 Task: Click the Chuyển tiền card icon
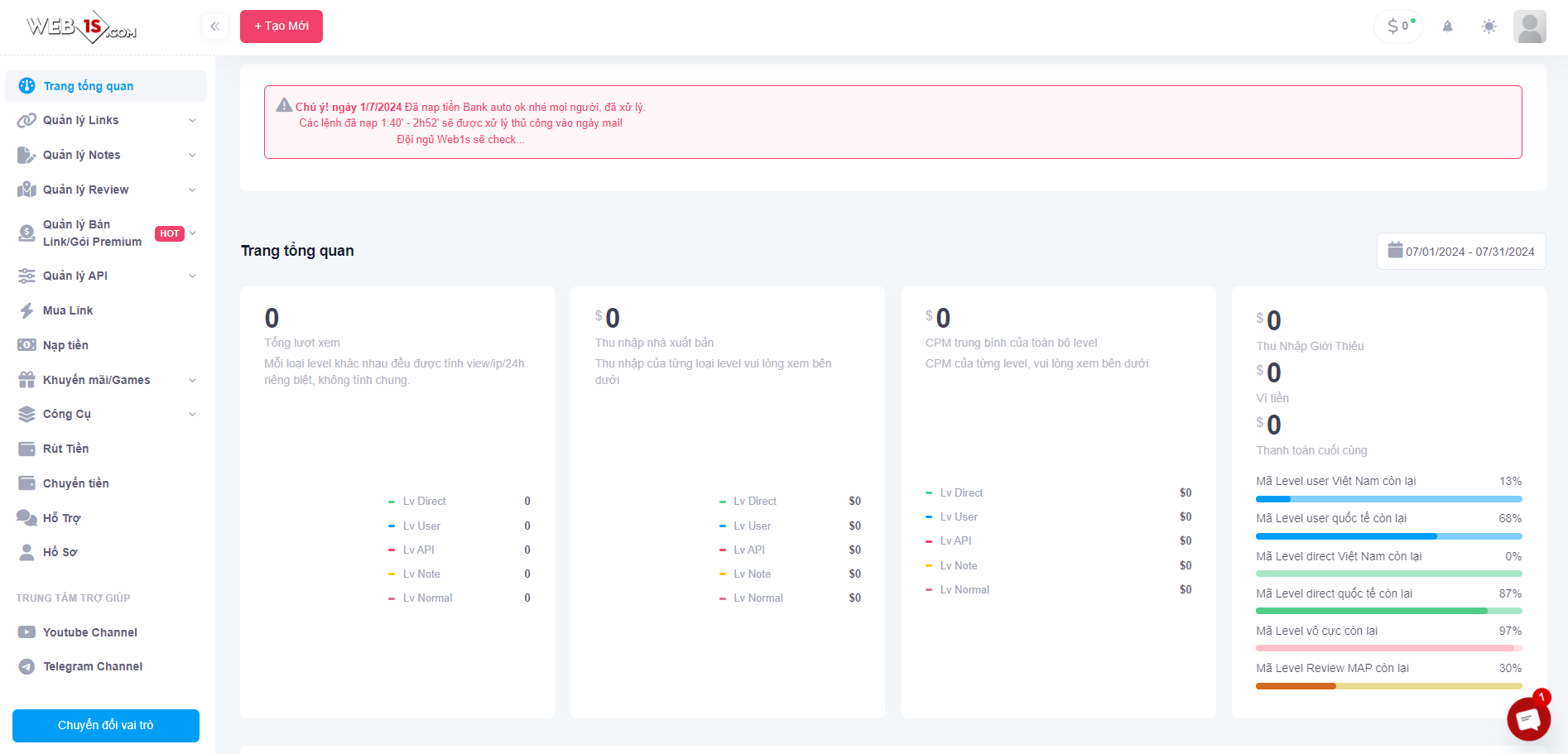pos(26,483)
